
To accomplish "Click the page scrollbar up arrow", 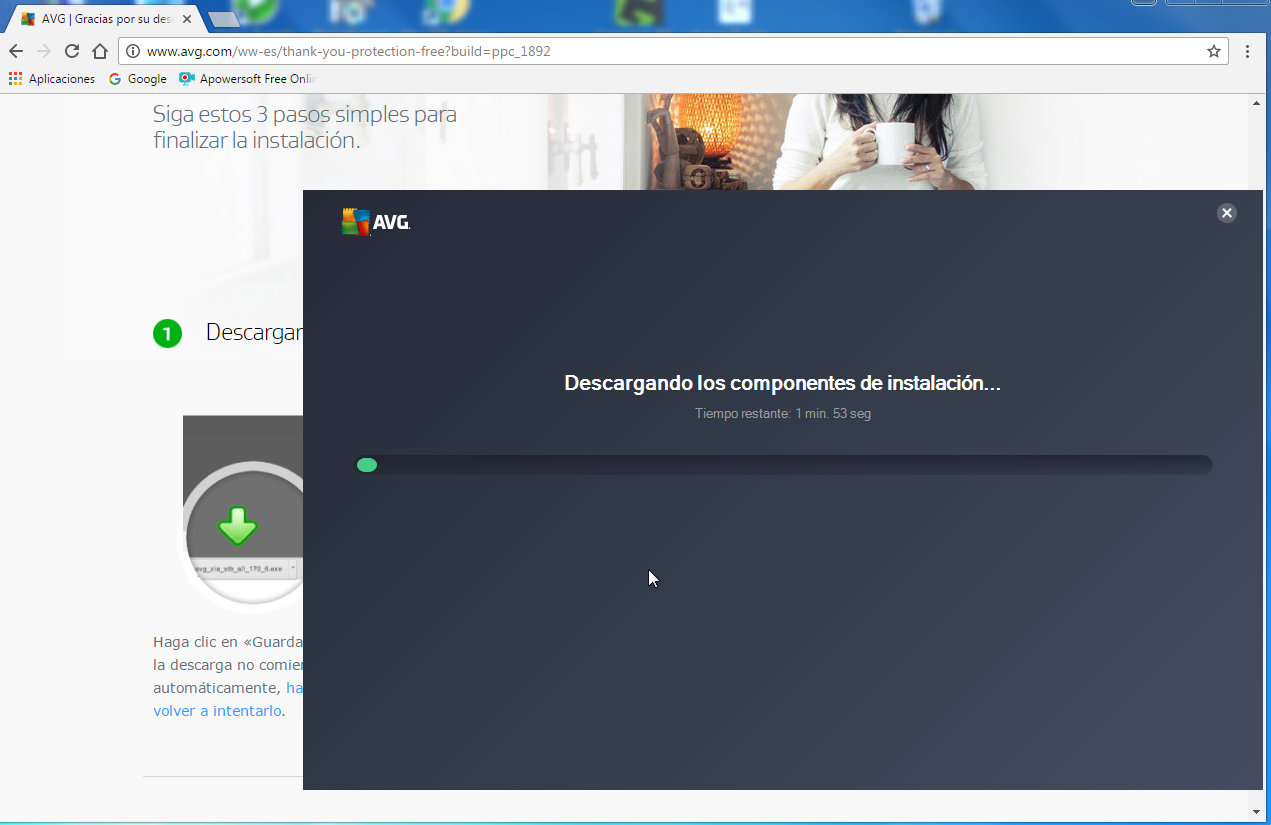I will [1257, 103].
